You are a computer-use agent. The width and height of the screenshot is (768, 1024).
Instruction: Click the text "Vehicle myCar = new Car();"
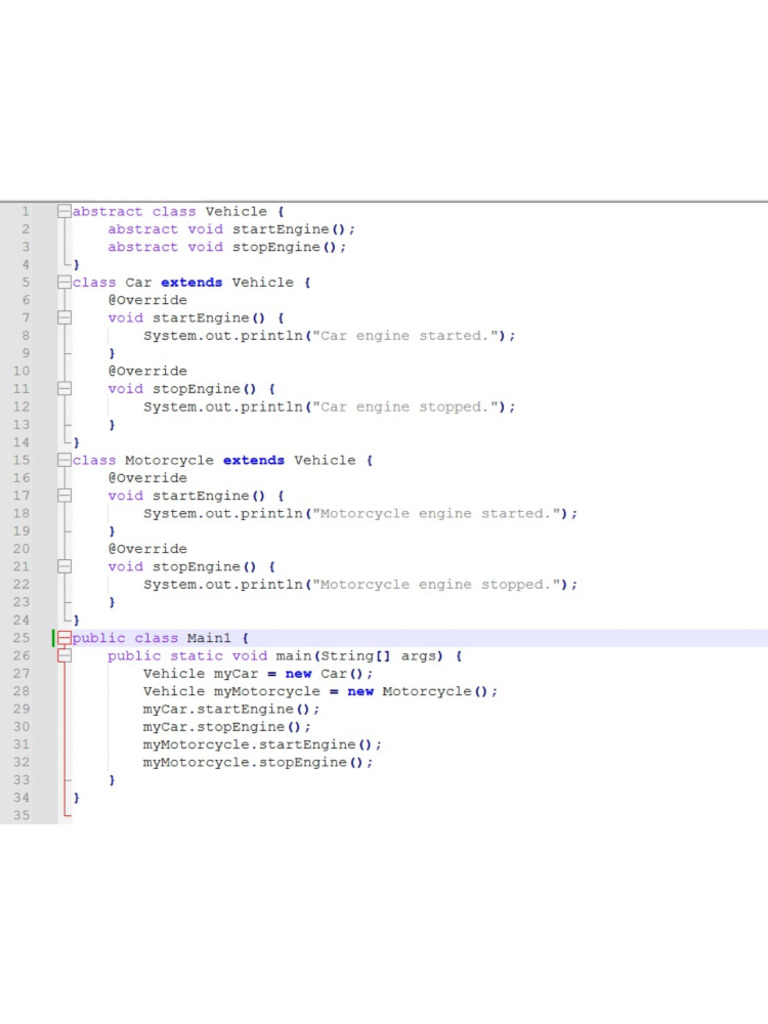(258, 673)
